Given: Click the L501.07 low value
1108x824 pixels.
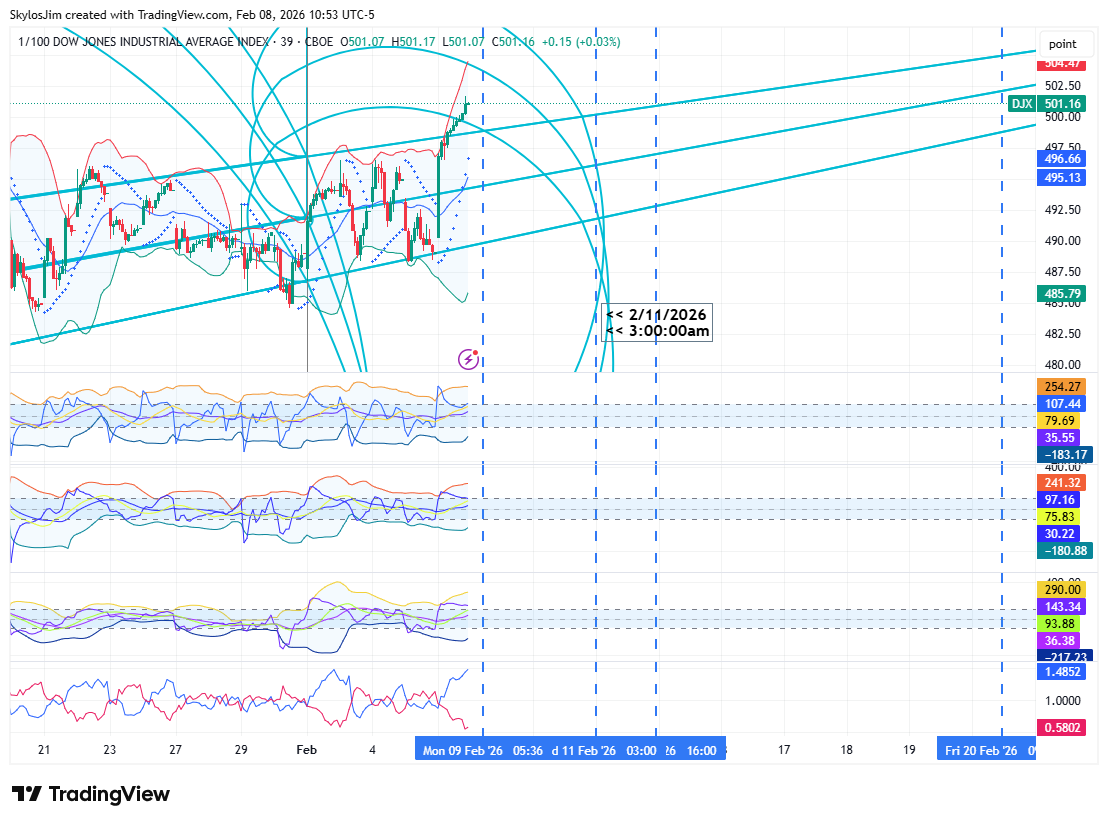Looking at the screenshot, I should [464, 42].
